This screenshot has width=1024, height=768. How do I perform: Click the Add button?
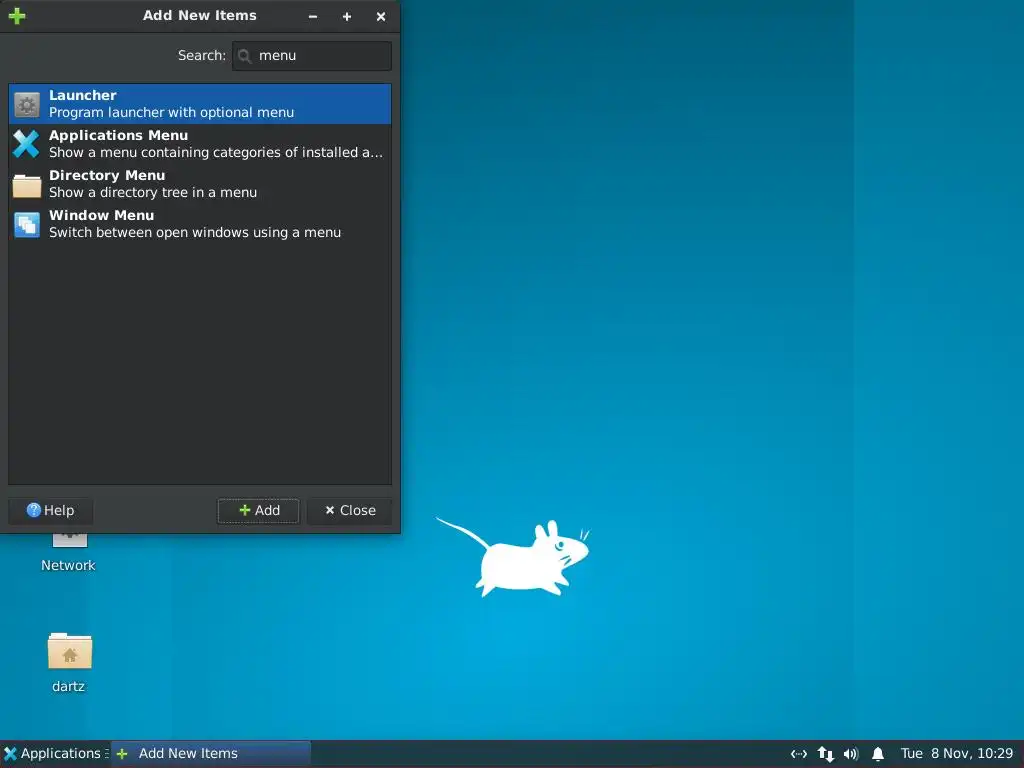tap(259, 511)
